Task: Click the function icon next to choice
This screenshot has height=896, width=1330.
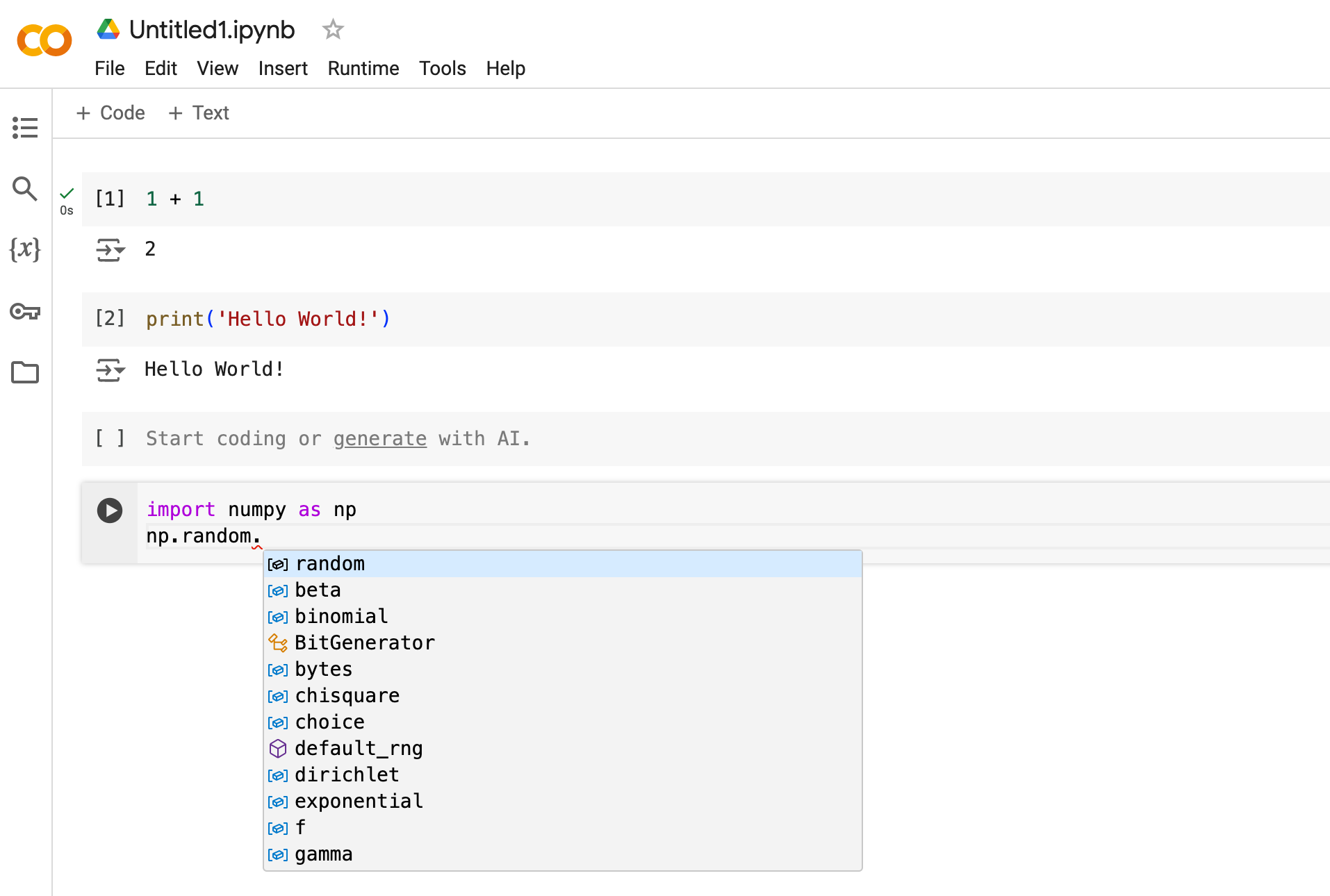Action: (x=278, y=723)
